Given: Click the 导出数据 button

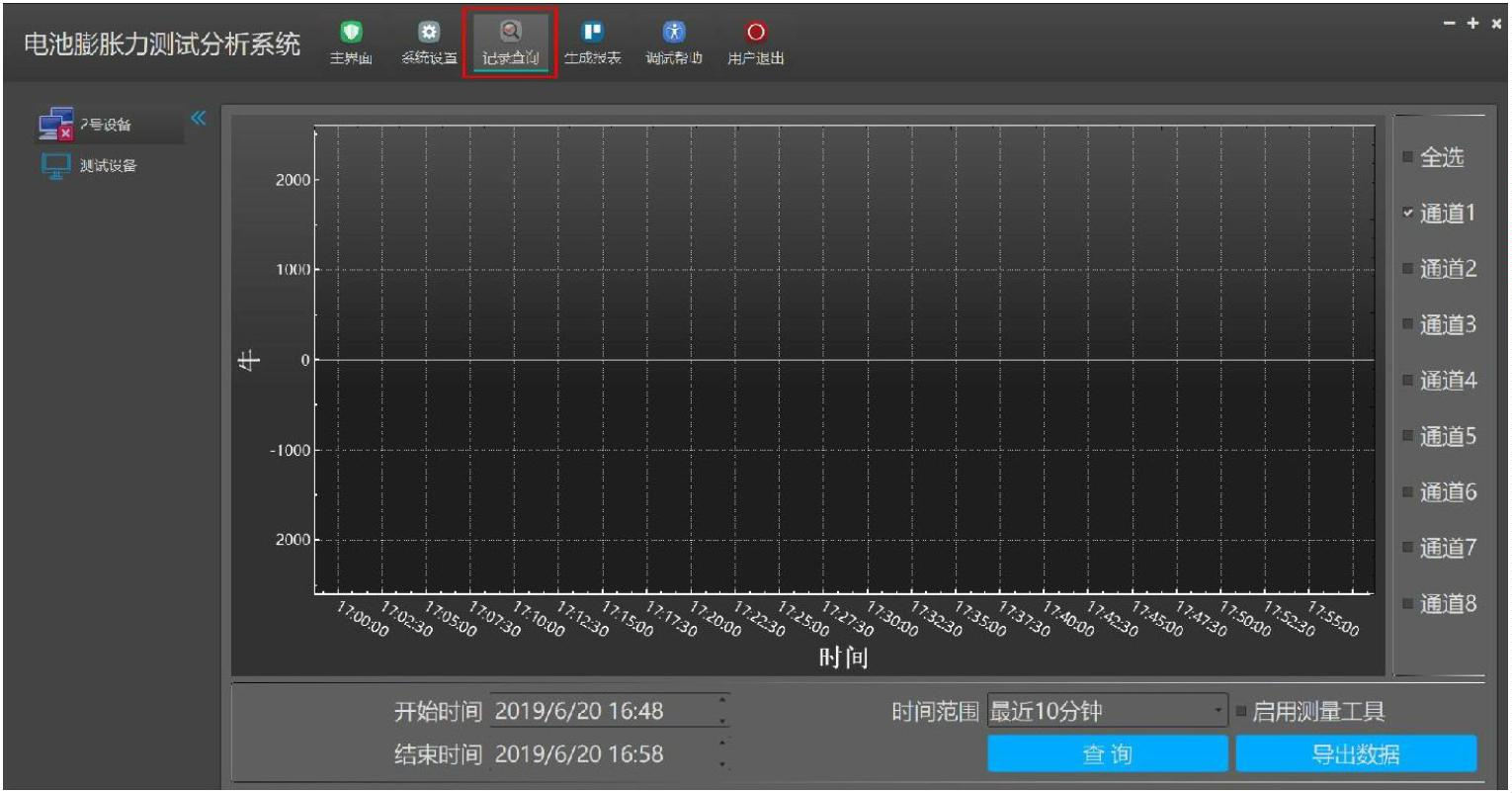Looking at the screenshot, I should [x=1355, y=754].
